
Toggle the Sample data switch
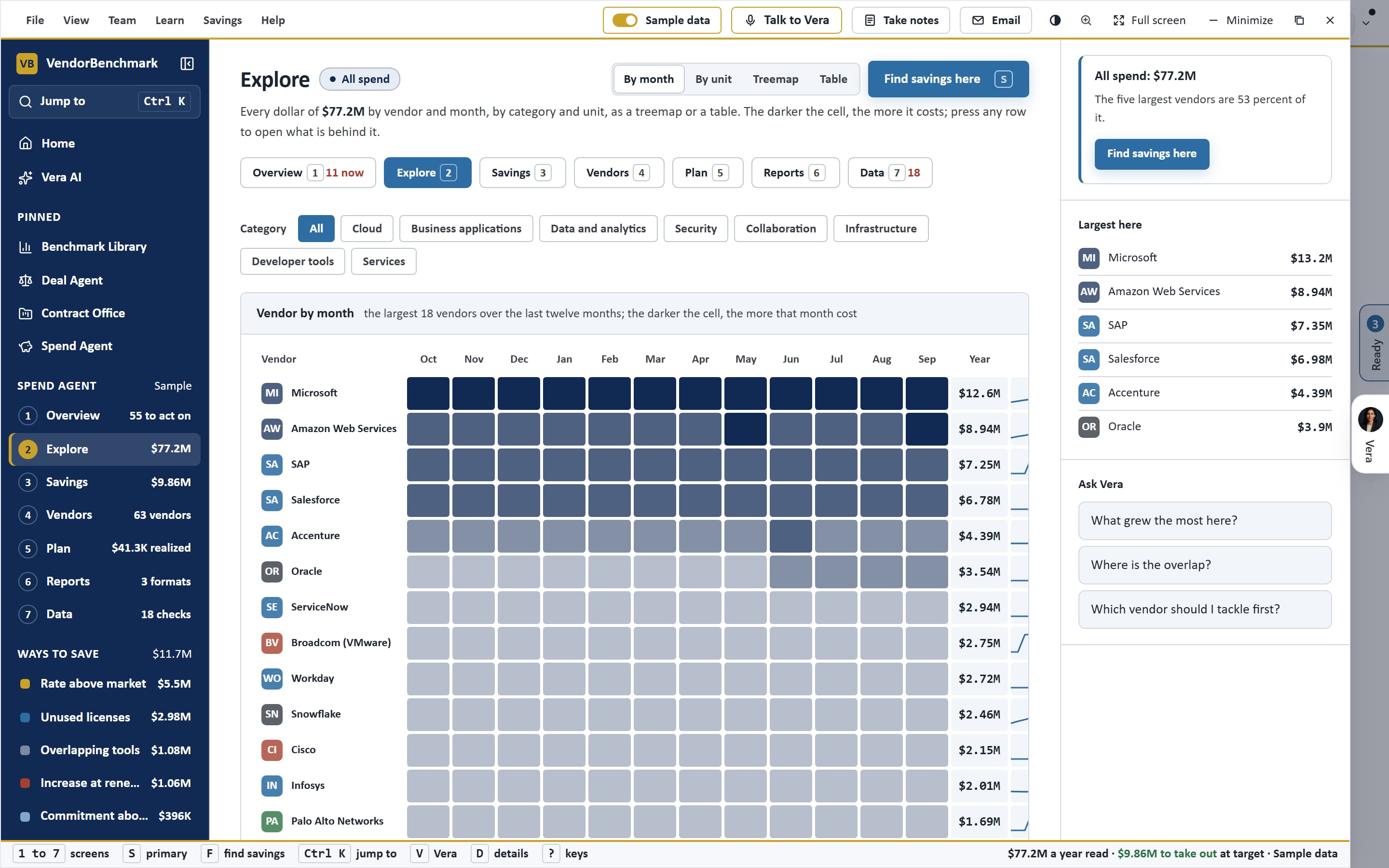(x=625, y=20)
